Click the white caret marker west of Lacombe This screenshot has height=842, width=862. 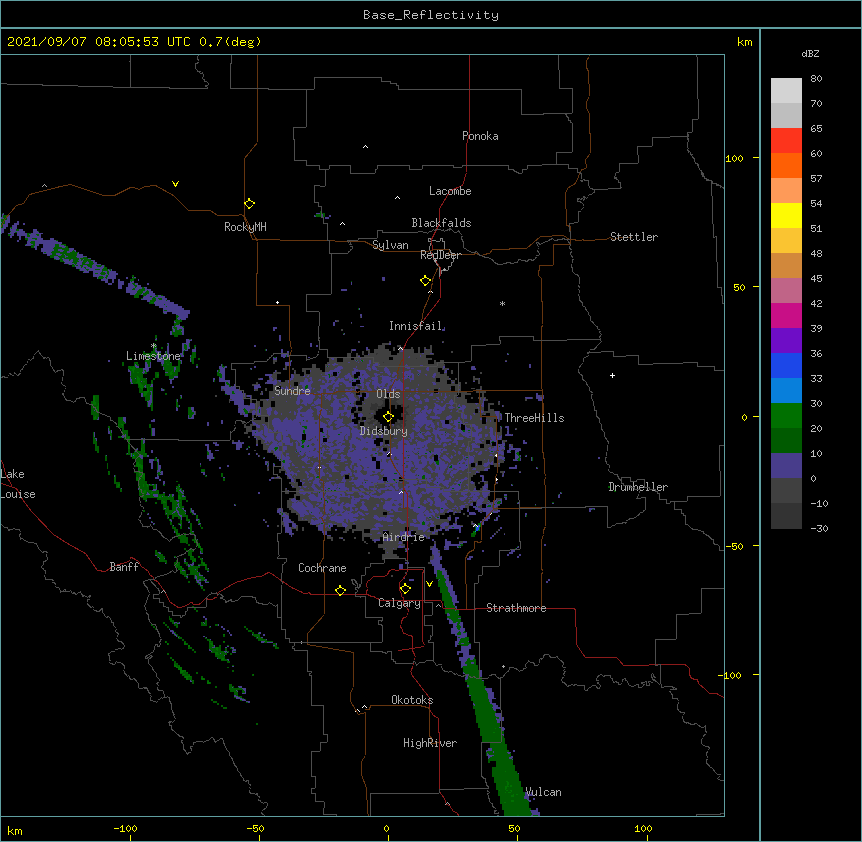point(397,198)
